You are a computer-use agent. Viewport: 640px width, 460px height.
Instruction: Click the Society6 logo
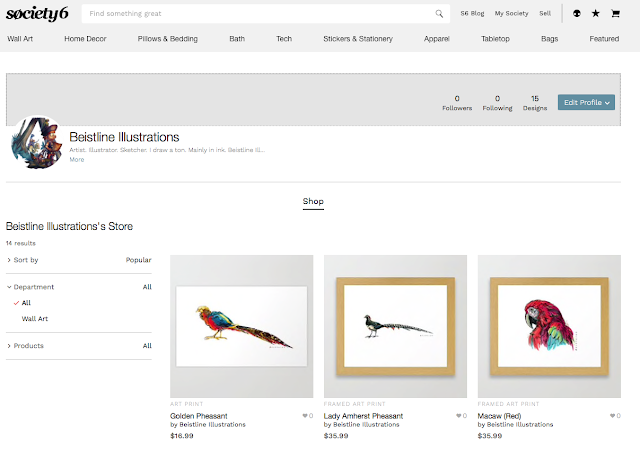[36, 14]
